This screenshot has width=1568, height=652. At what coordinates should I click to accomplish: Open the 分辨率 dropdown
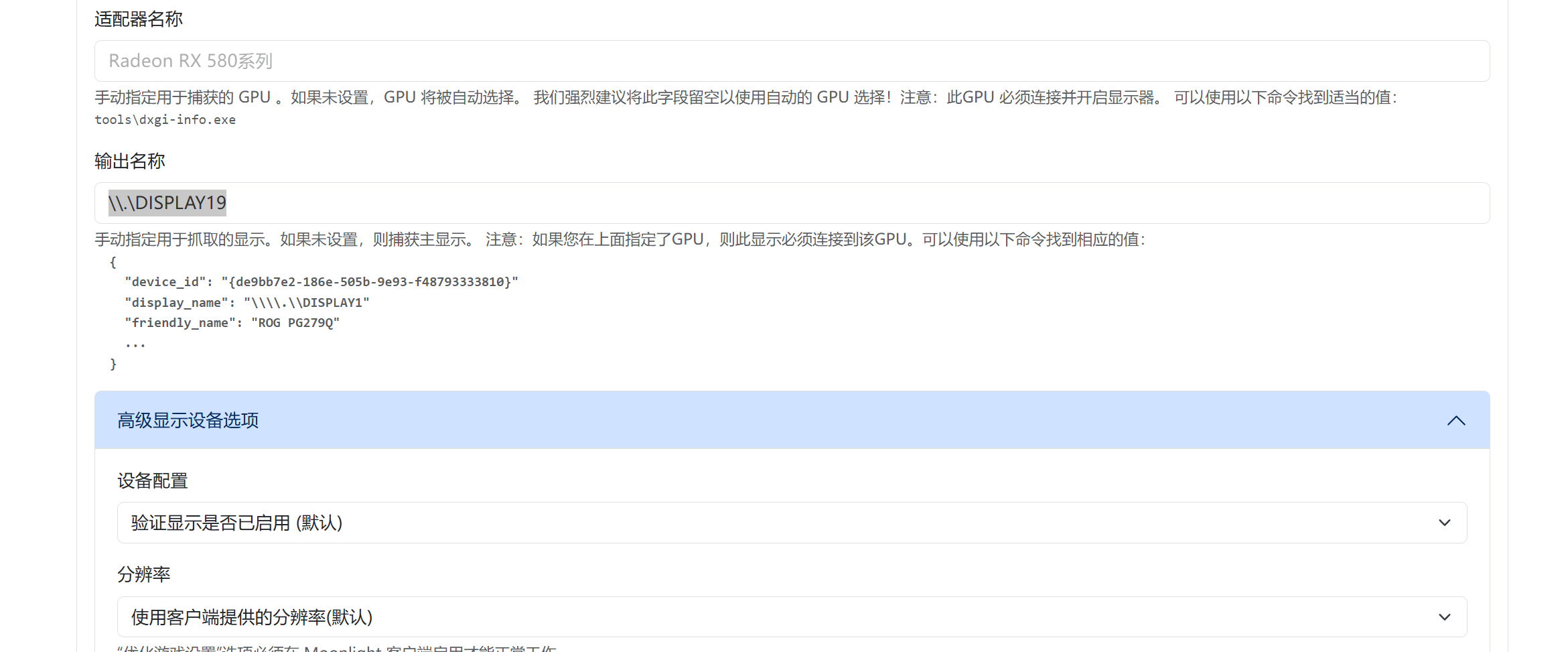(792, 617)
